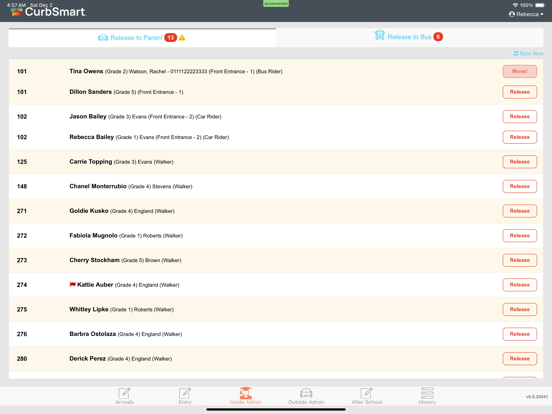The image size is (552, 414).
Task: Release Rebecca Bailey
Action: (520, 137)
